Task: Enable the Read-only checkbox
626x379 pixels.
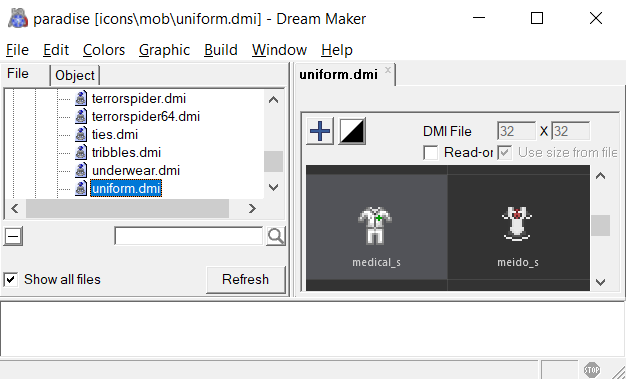Action: click(x=430, y=153)
